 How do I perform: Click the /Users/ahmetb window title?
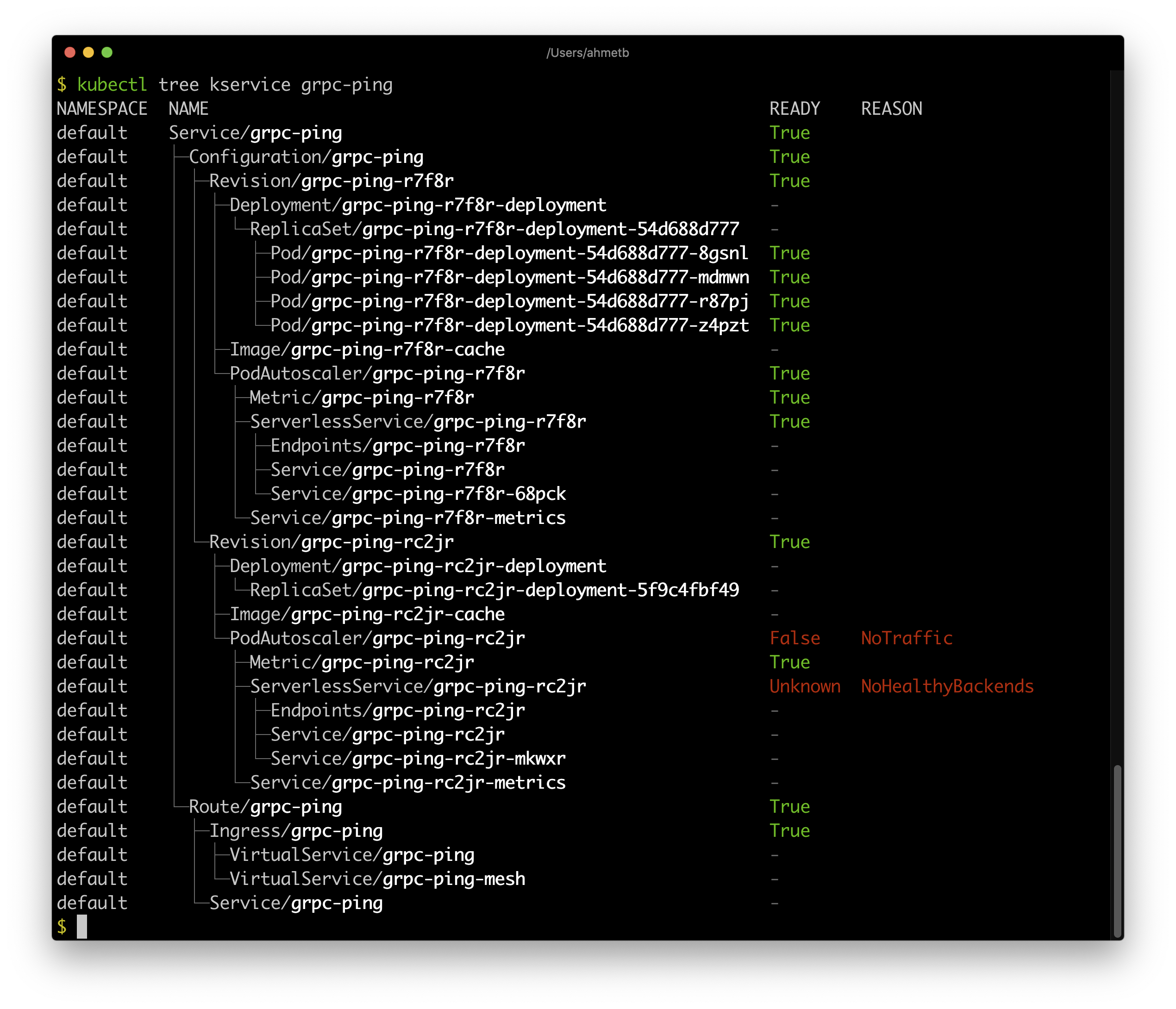coord(588,53)
